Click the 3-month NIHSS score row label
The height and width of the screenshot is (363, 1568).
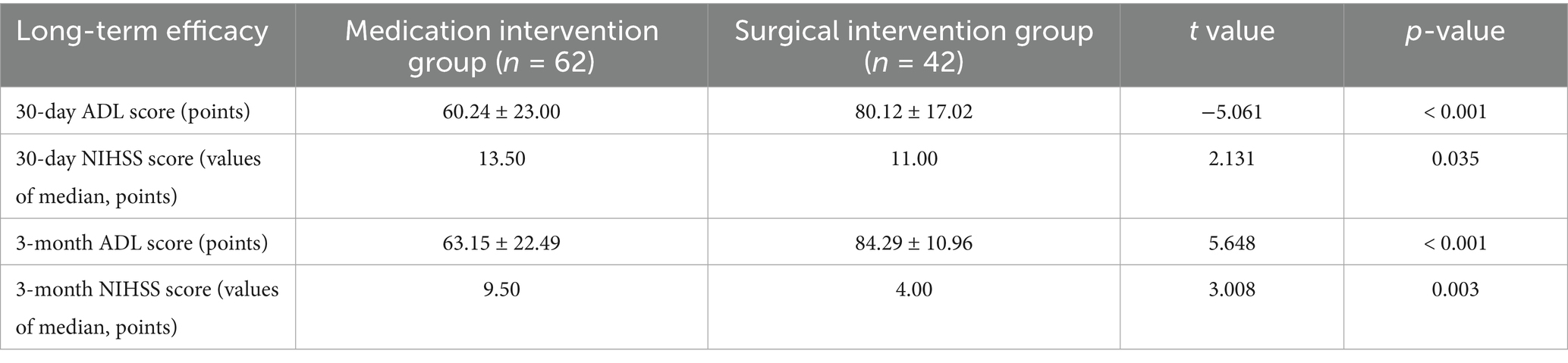pos(147,308)
